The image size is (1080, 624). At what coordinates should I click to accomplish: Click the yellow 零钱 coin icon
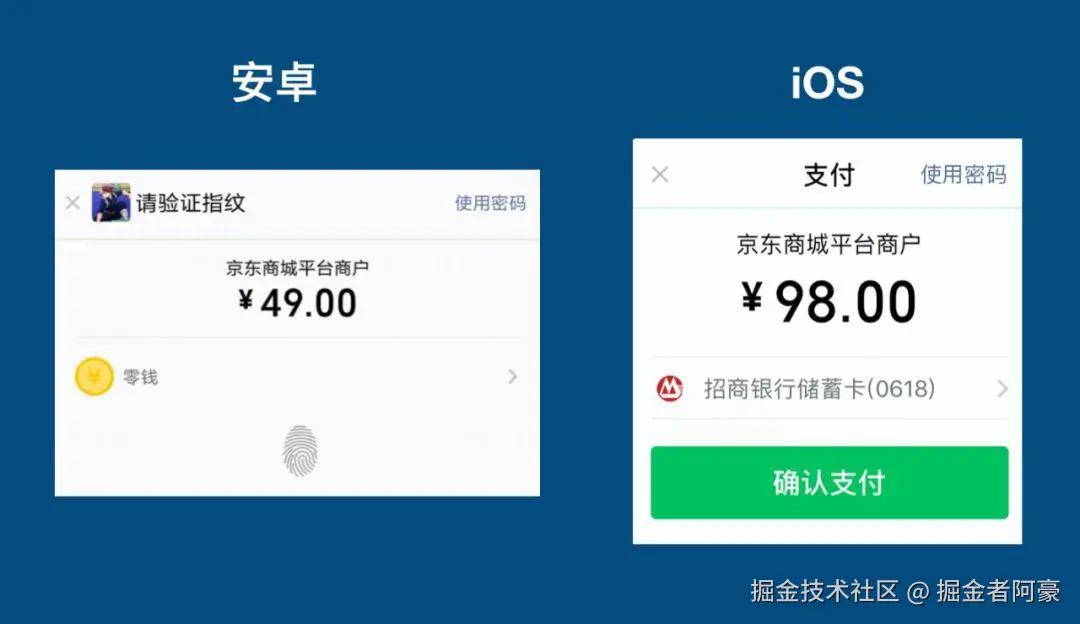(94, 377)
